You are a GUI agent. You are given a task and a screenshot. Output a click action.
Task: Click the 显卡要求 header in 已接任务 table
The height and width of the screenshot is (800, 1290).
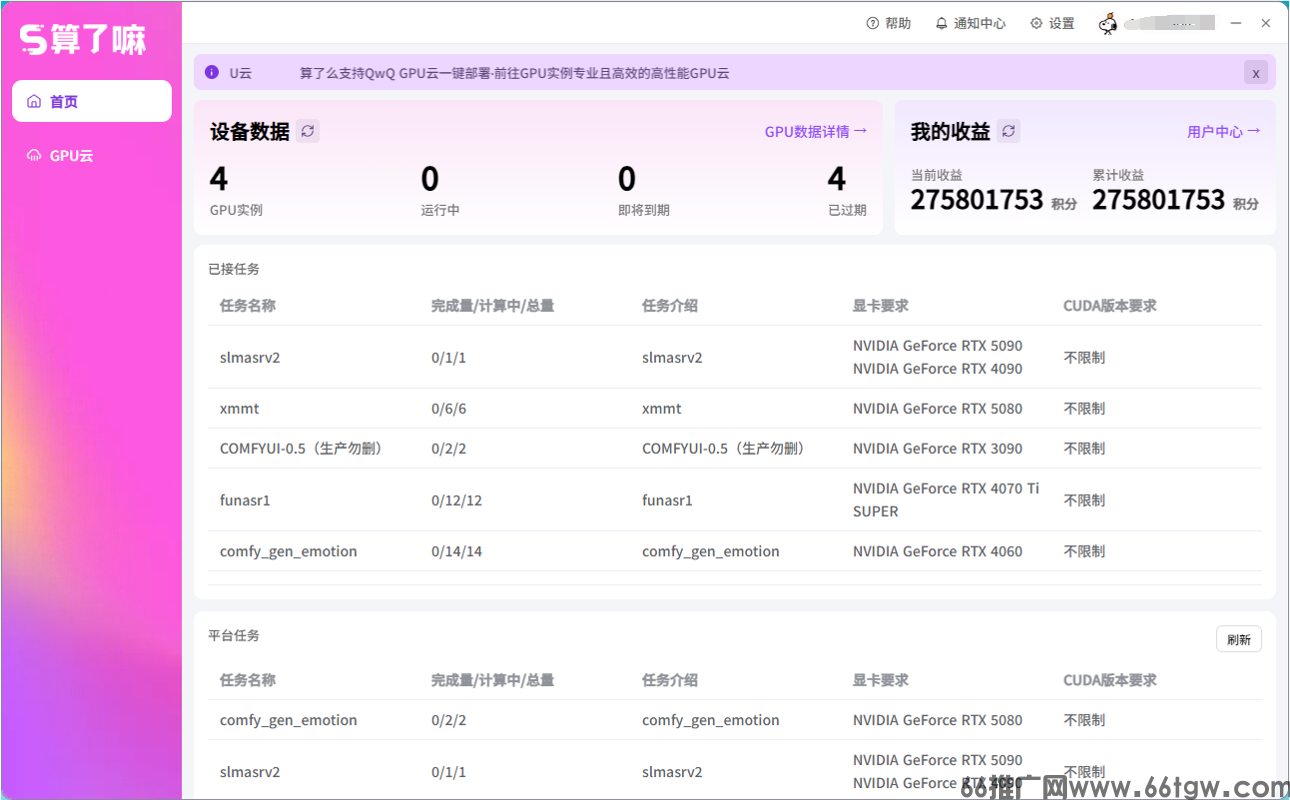pyautogui.click(x=881, y=306)
